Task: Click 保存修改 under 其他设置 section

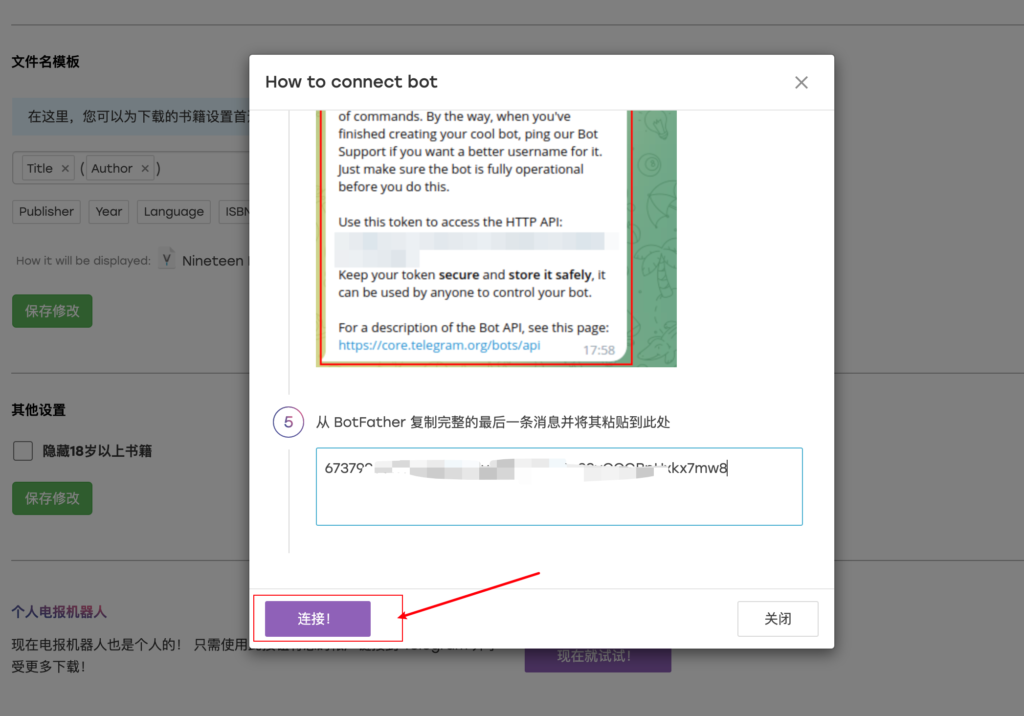Action: point(52,498)
